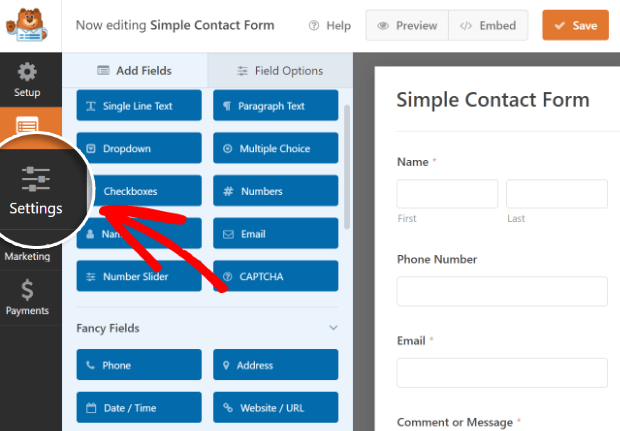Image resolution: width=620 pixels, height=431 pixels.
Task: Add a Paragraph Text field
Action: pyautogui.click(x=275, y=106)
